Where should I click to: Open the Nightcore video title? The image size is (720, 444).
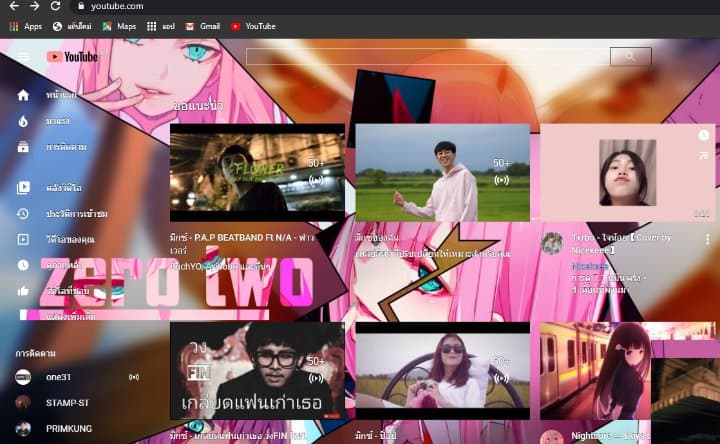click(610, 435)
